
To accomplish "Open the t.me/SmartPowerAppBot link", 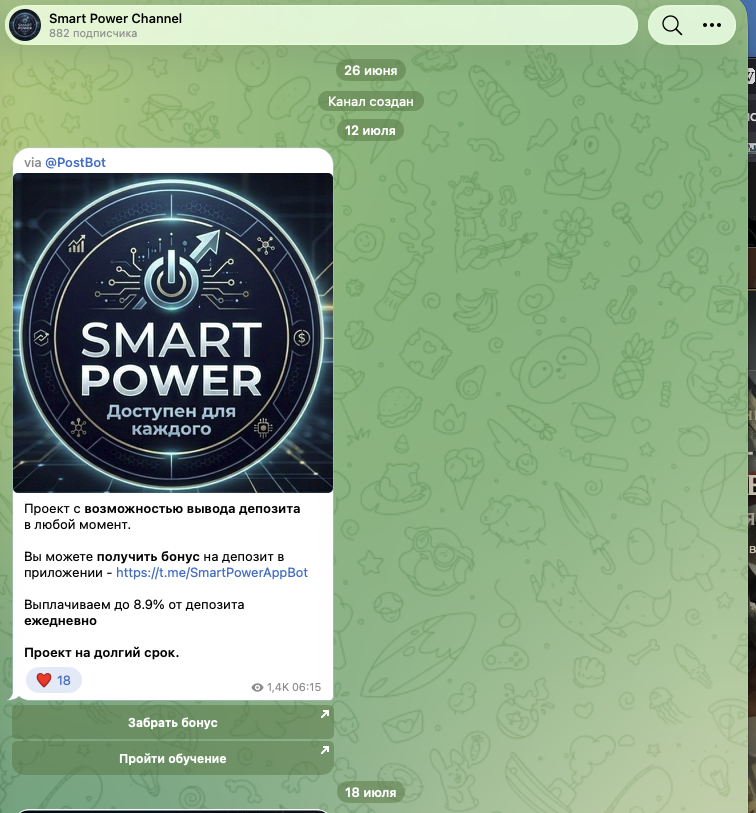I will [212, 572].
